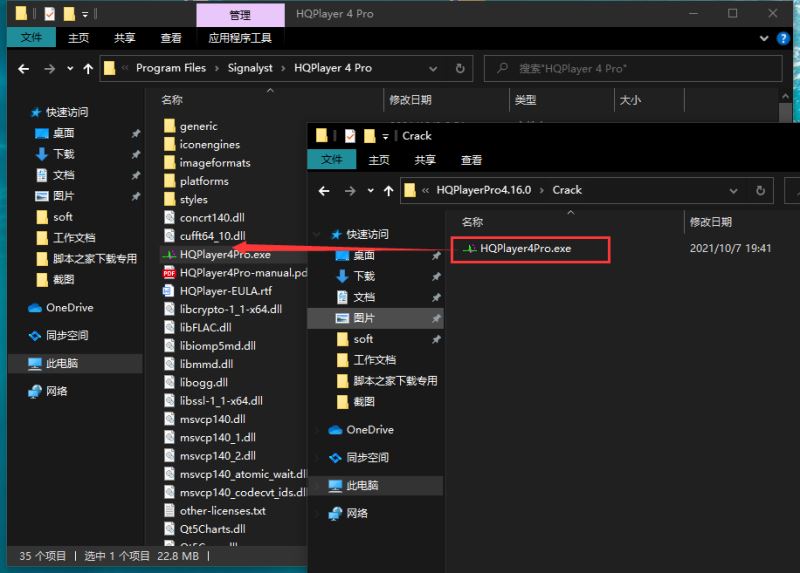Screen dimensions: 800x573
Task: Select Qt5Charts.dll file
Action: (x=205, y=529)
